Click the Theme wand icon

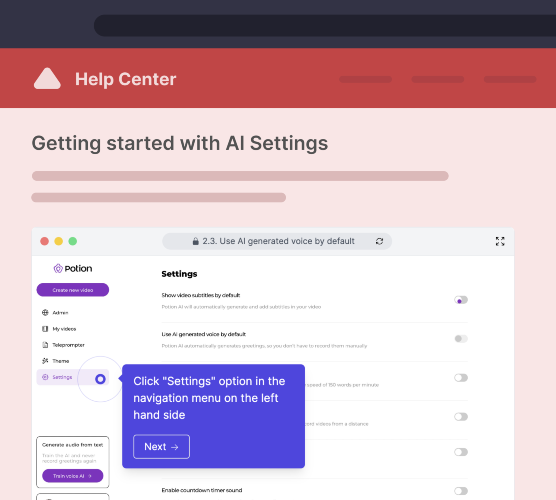45,361
